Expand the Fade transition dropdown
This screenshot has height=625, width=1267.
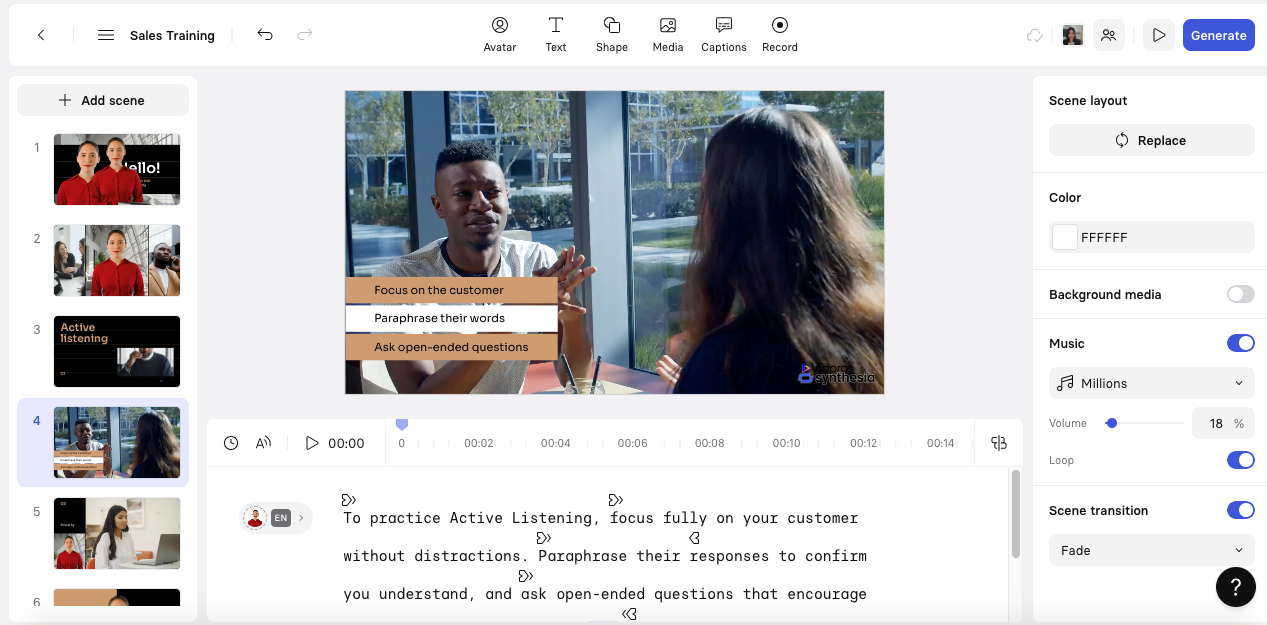(x=1151, y=550)
